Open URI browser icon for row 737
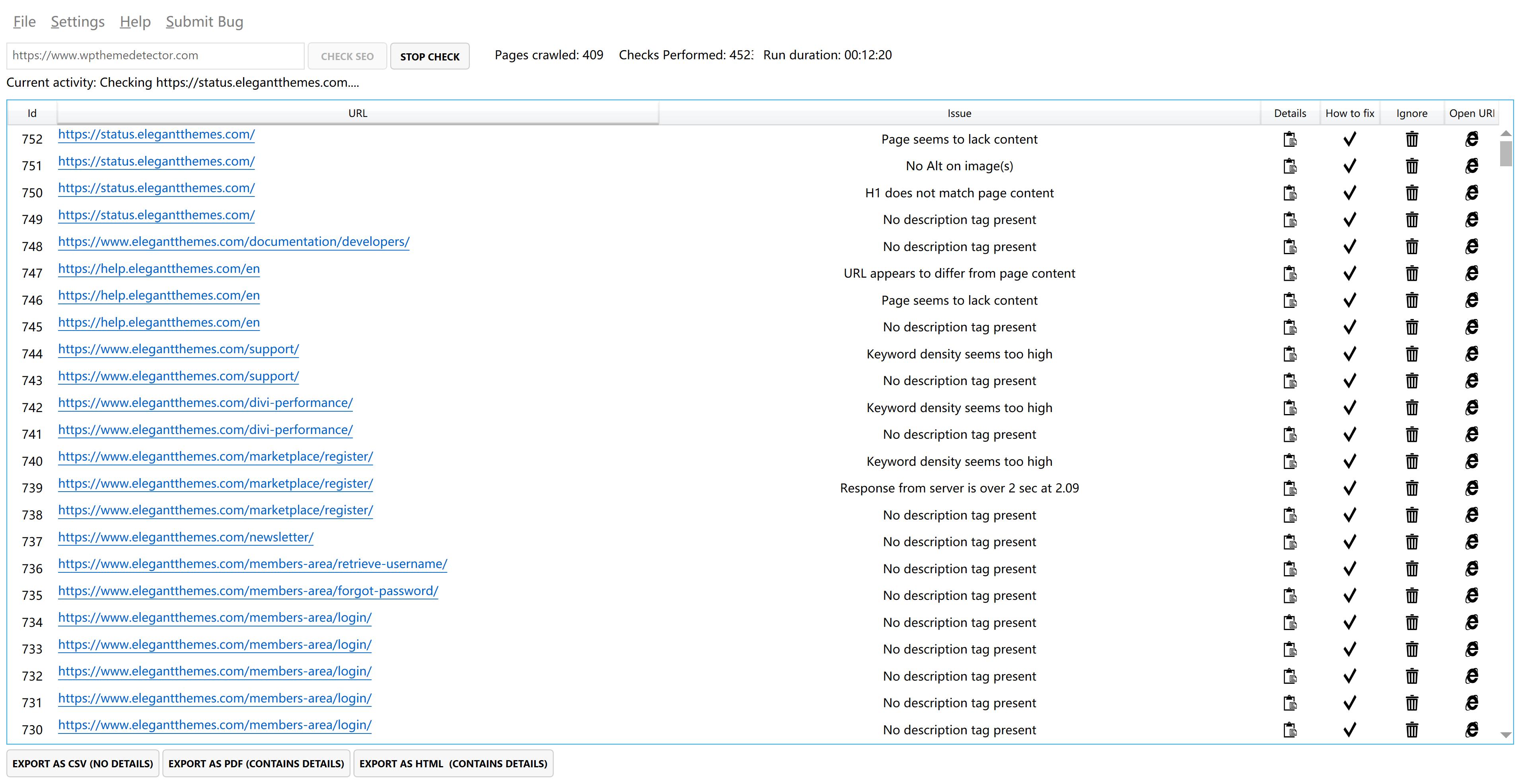 [x=1471, y=542]
